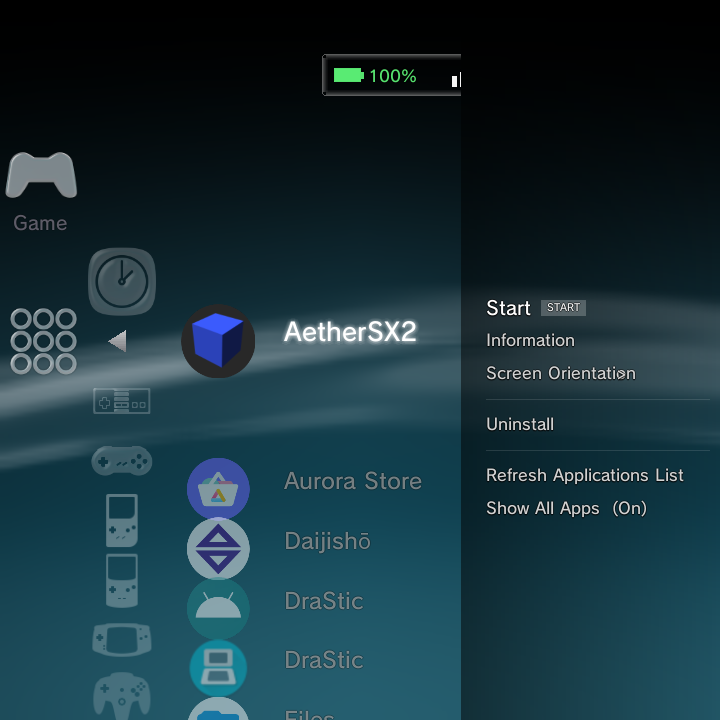Toggle Show All Apps (On)
This screenshot has height=720, width=720.
coord(566,509)
